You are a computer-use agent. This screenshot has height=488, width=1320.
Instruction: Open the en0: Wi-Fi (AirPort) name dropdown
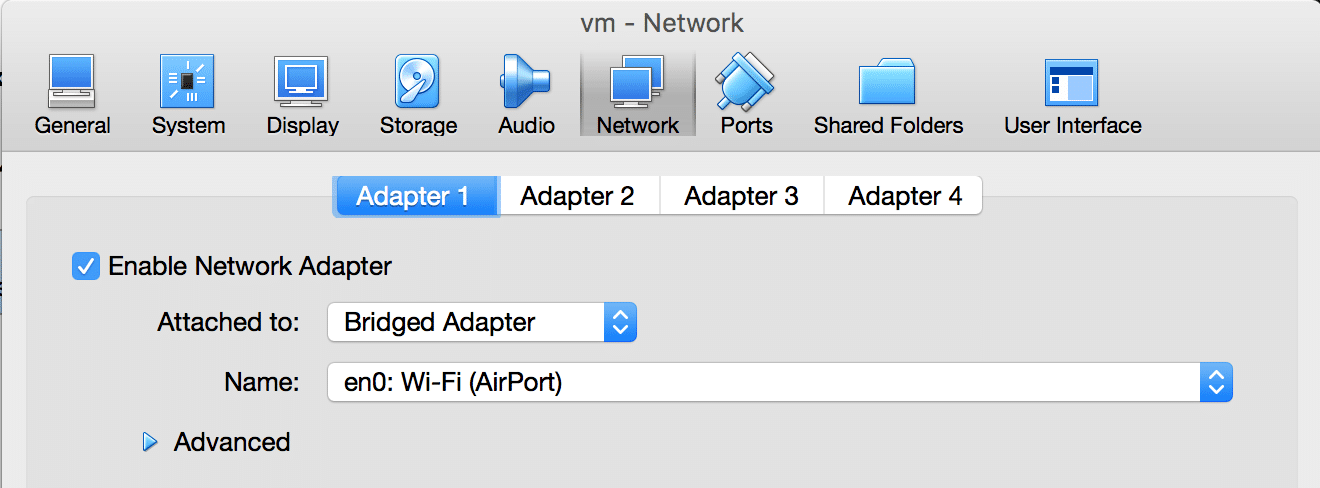tap(780, 381)
